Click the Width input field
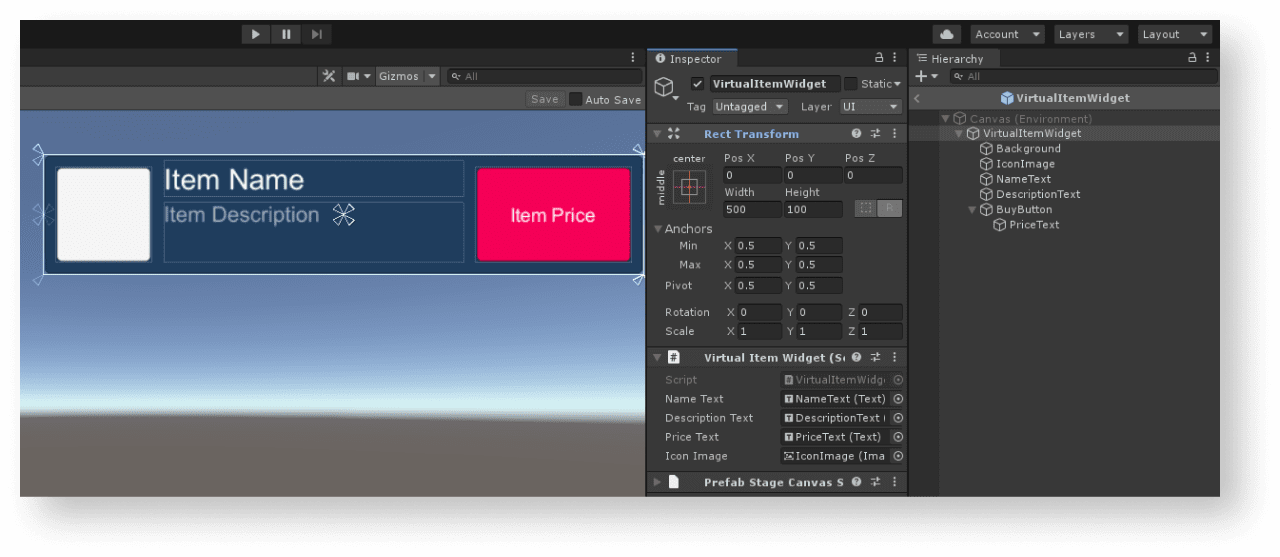Screen dimensions: 1280x557 pos(752,209)
